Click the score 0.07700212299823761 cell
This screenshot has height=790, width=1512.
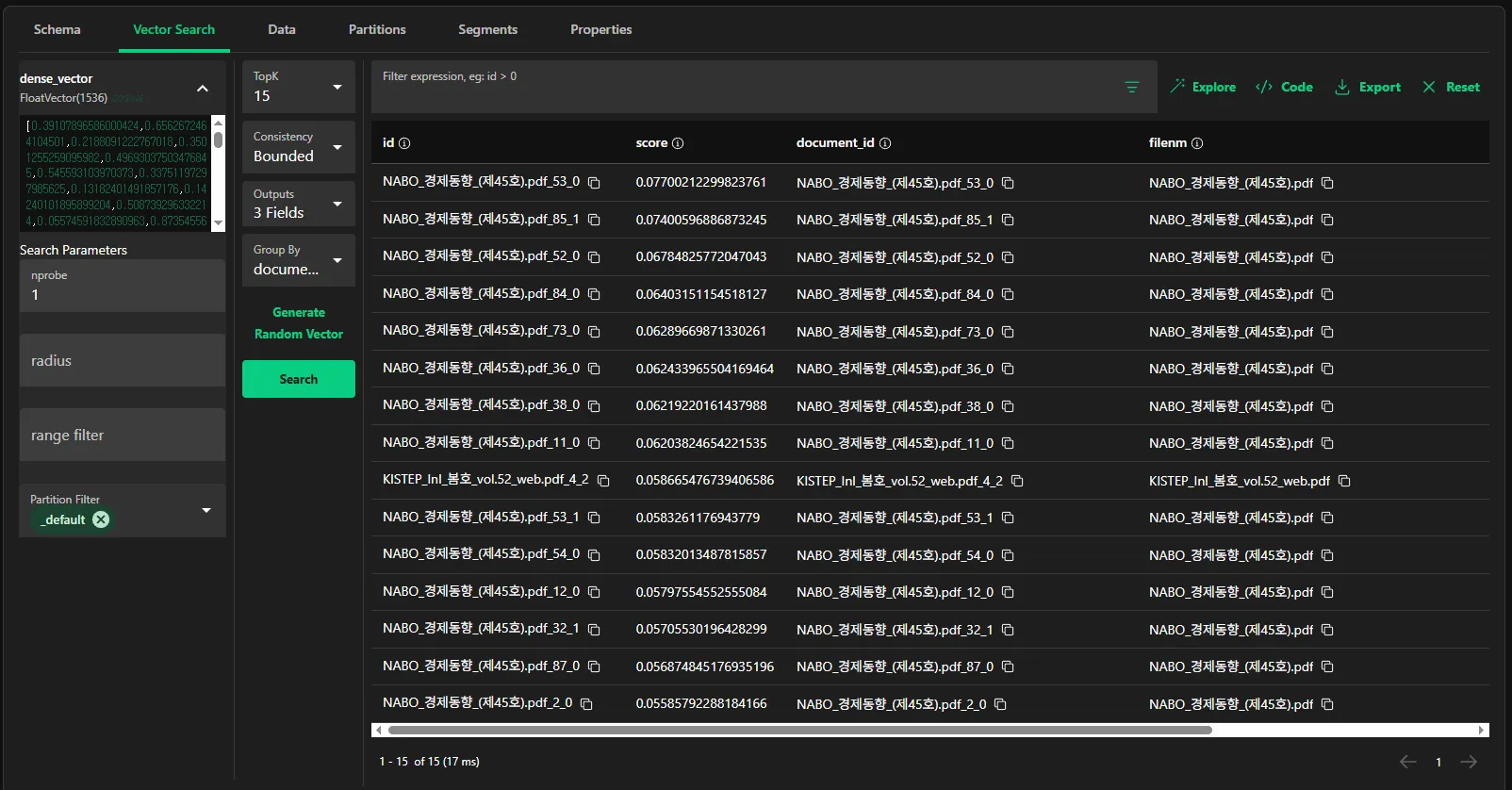pos(701,182)
